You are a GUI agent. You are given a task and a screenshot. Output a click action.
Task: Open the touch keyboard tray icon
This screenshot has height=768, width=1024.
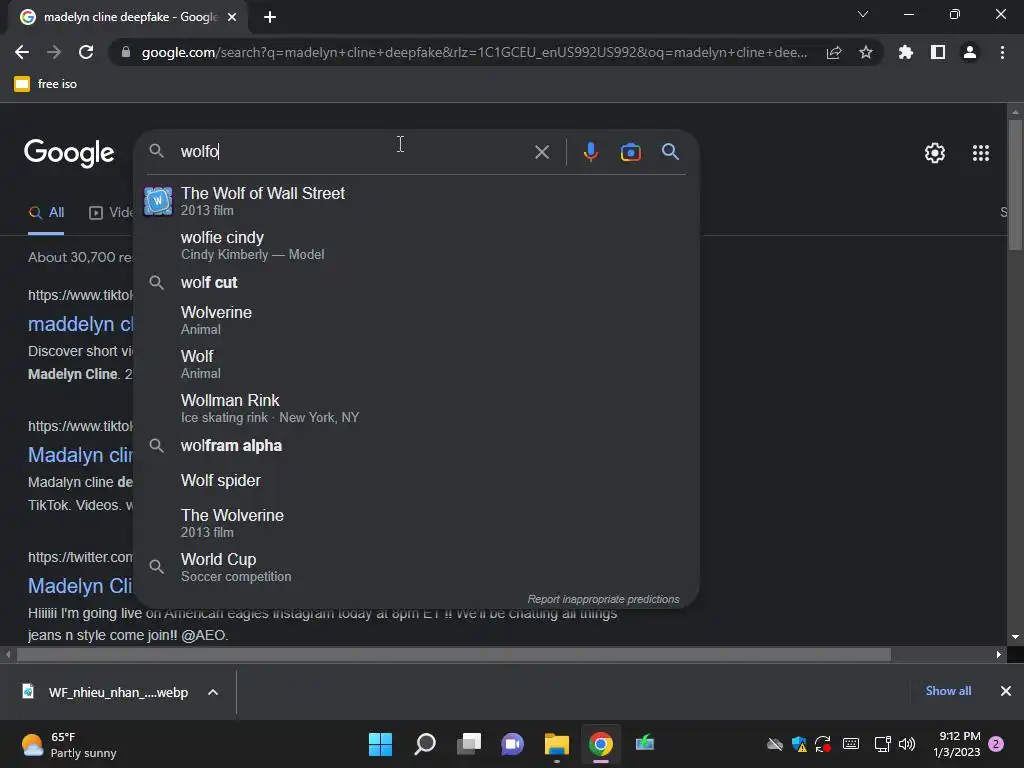[x=851, y=744]
